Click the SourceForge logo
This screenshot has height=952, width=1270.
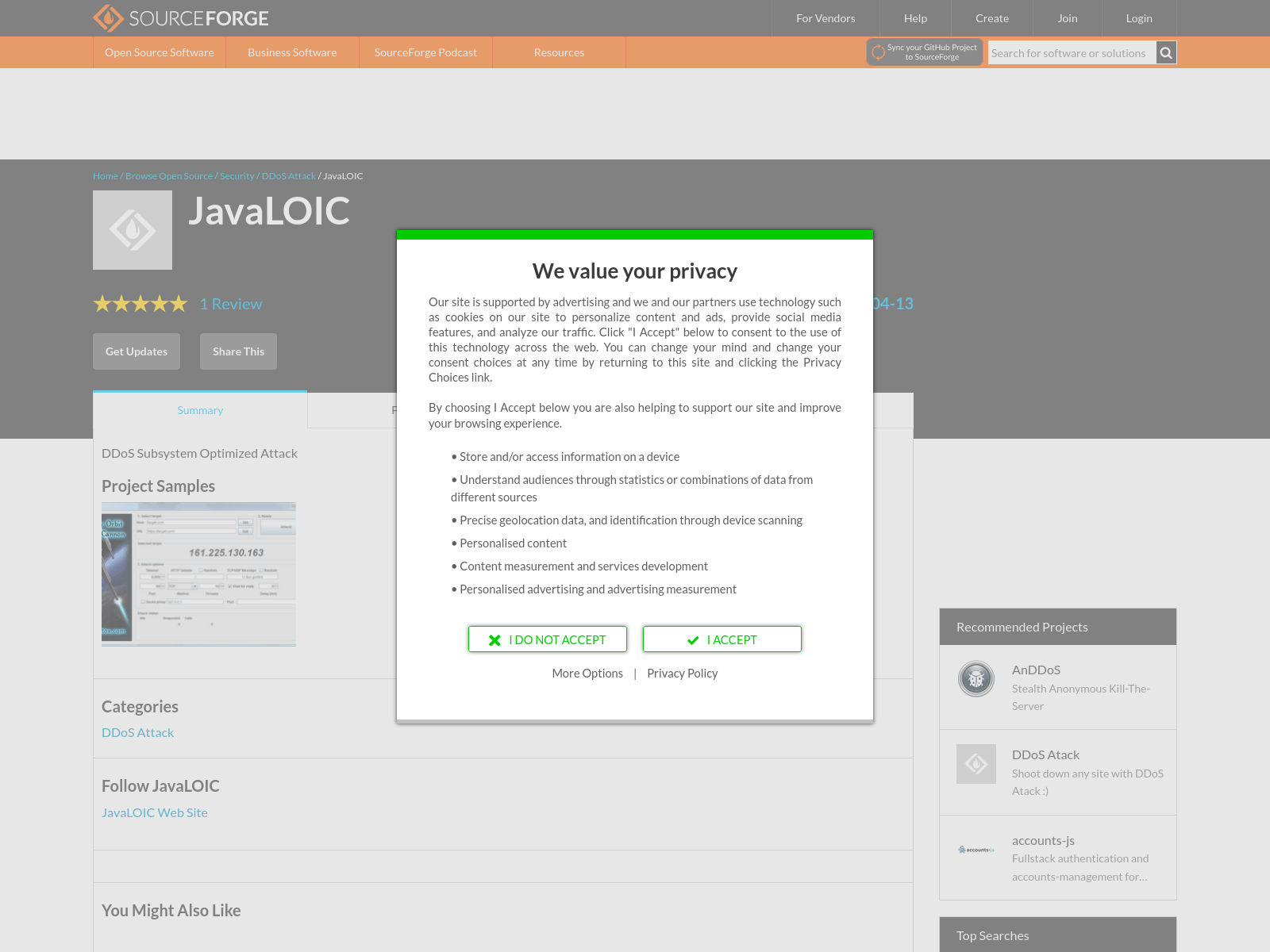pyautogui.click(x=181, y=18)
